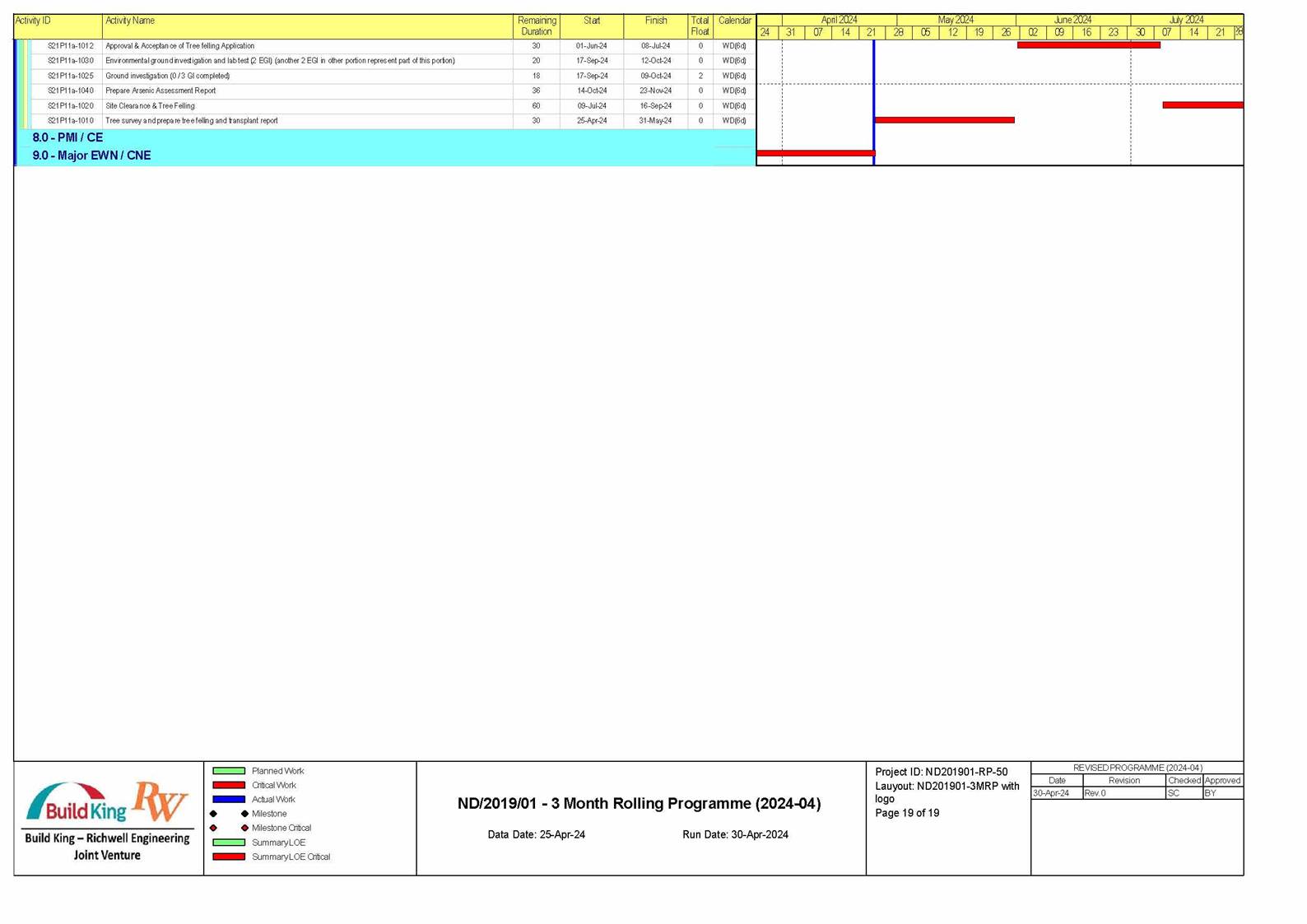Image resolution: width=1307 pixels, height=924 pixels.
Task: Select the red Critical Work legend bar
Action: (229, 785)
